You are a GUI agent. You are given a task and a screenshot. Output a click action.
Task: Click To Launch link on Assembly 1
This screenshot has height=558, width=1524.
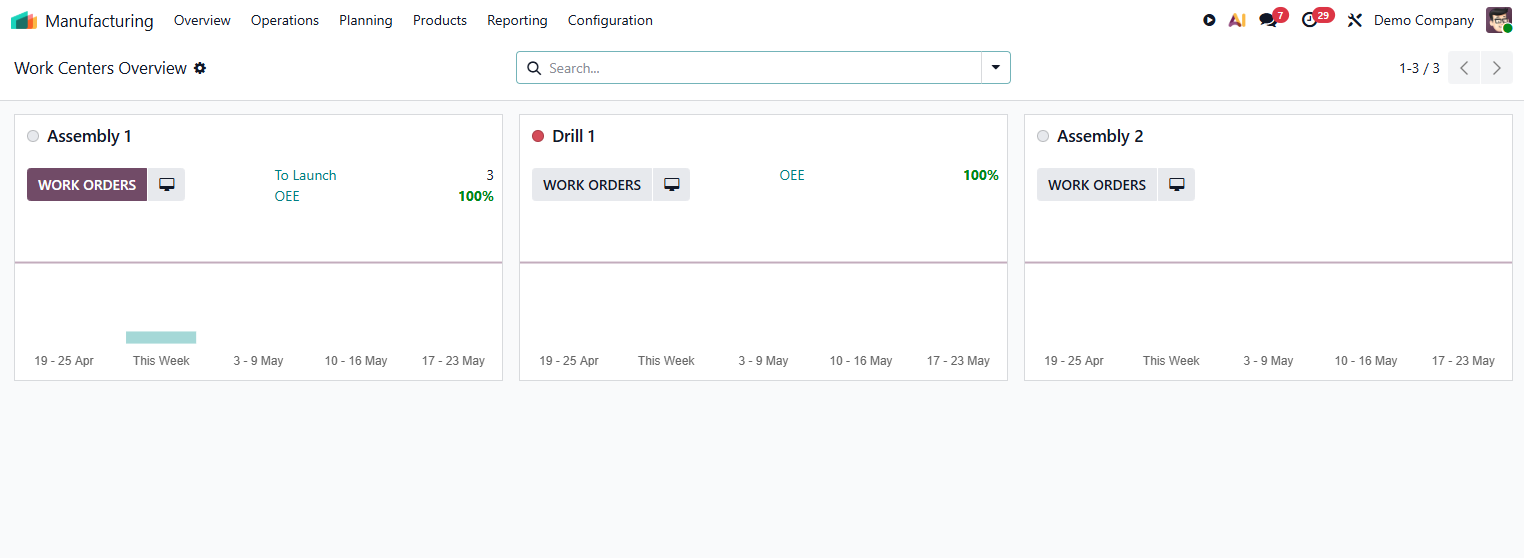[x=306, y=175]
